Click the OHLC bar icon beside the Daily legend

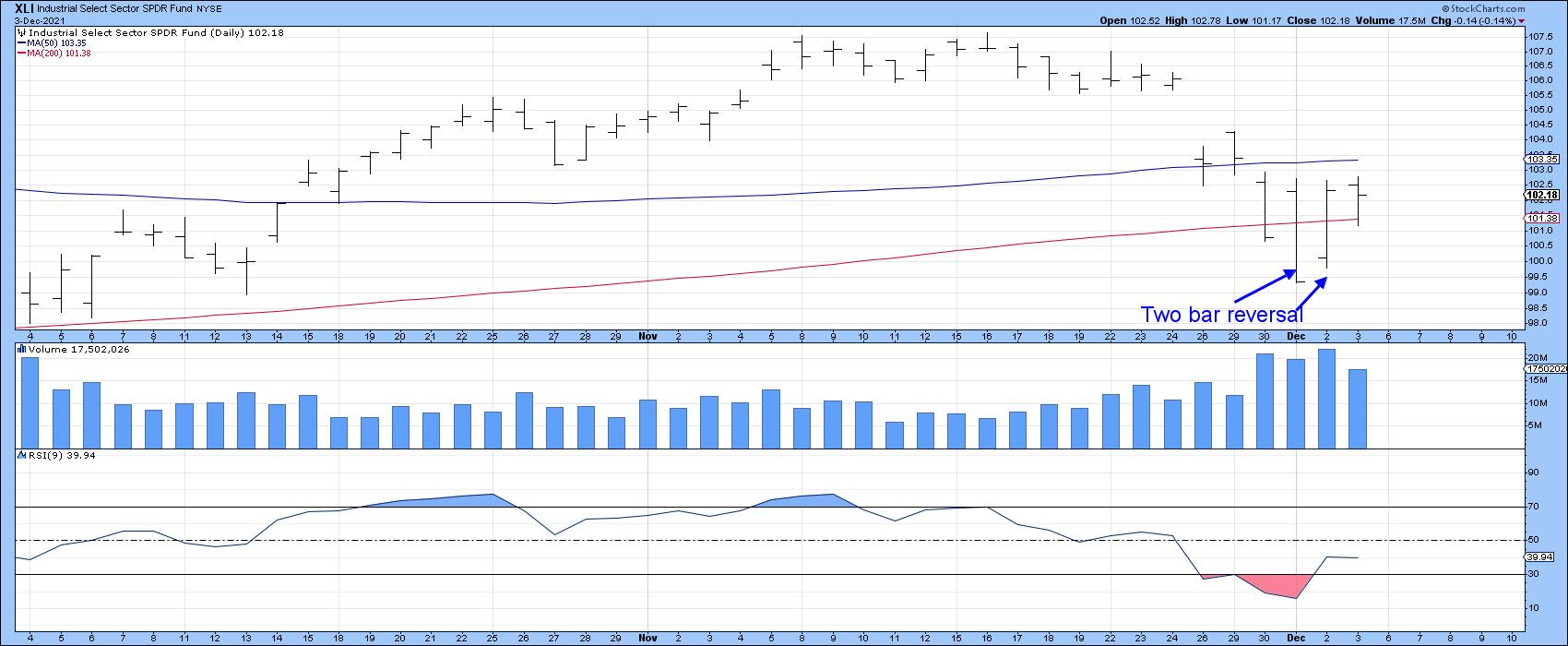coord(23,32)
